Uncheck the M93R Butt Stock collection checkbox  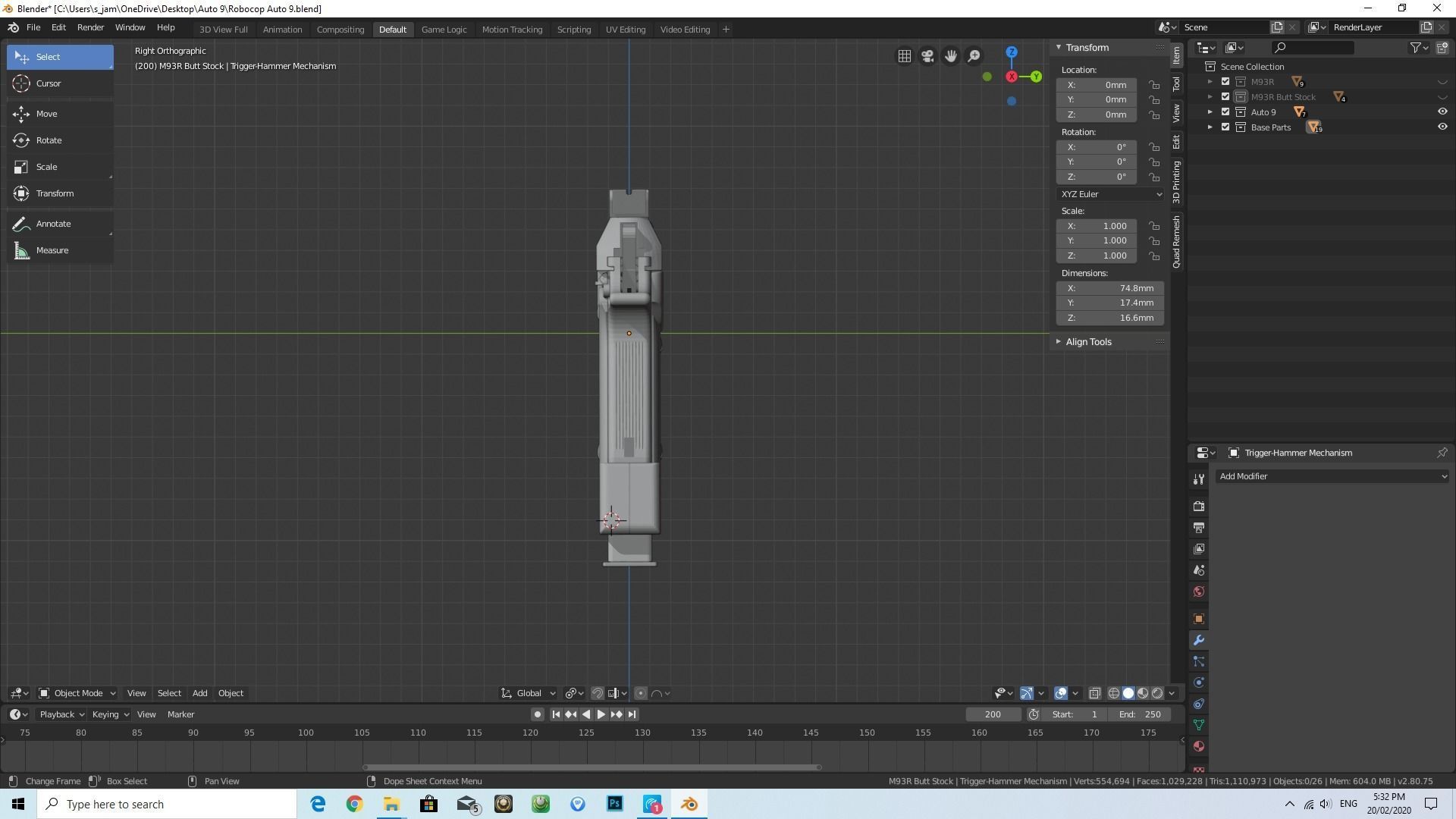click(1225, 97)
